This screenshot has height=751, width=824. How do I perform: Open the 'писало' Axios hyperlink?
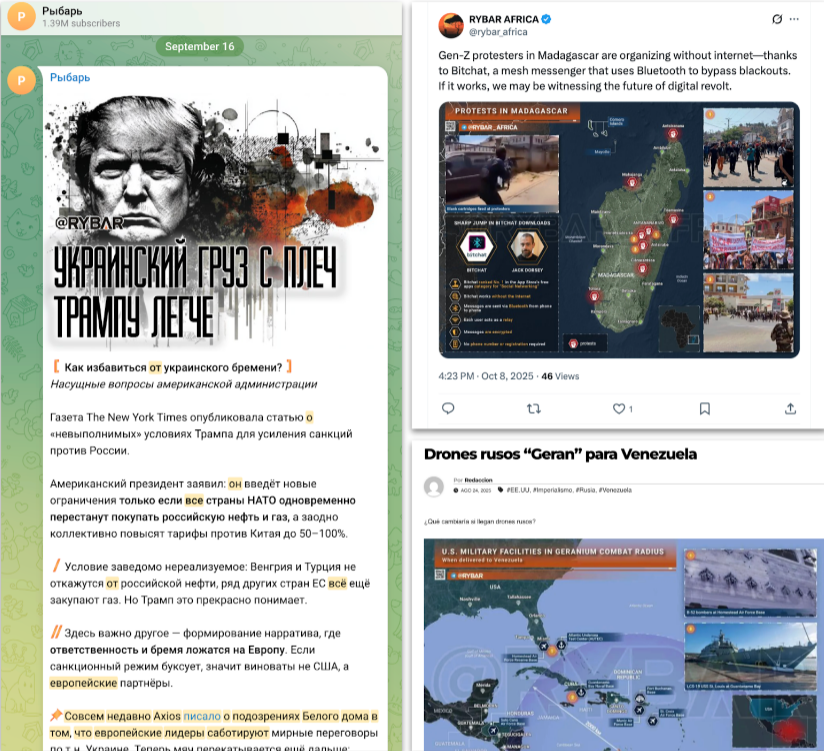pos(202,716)
